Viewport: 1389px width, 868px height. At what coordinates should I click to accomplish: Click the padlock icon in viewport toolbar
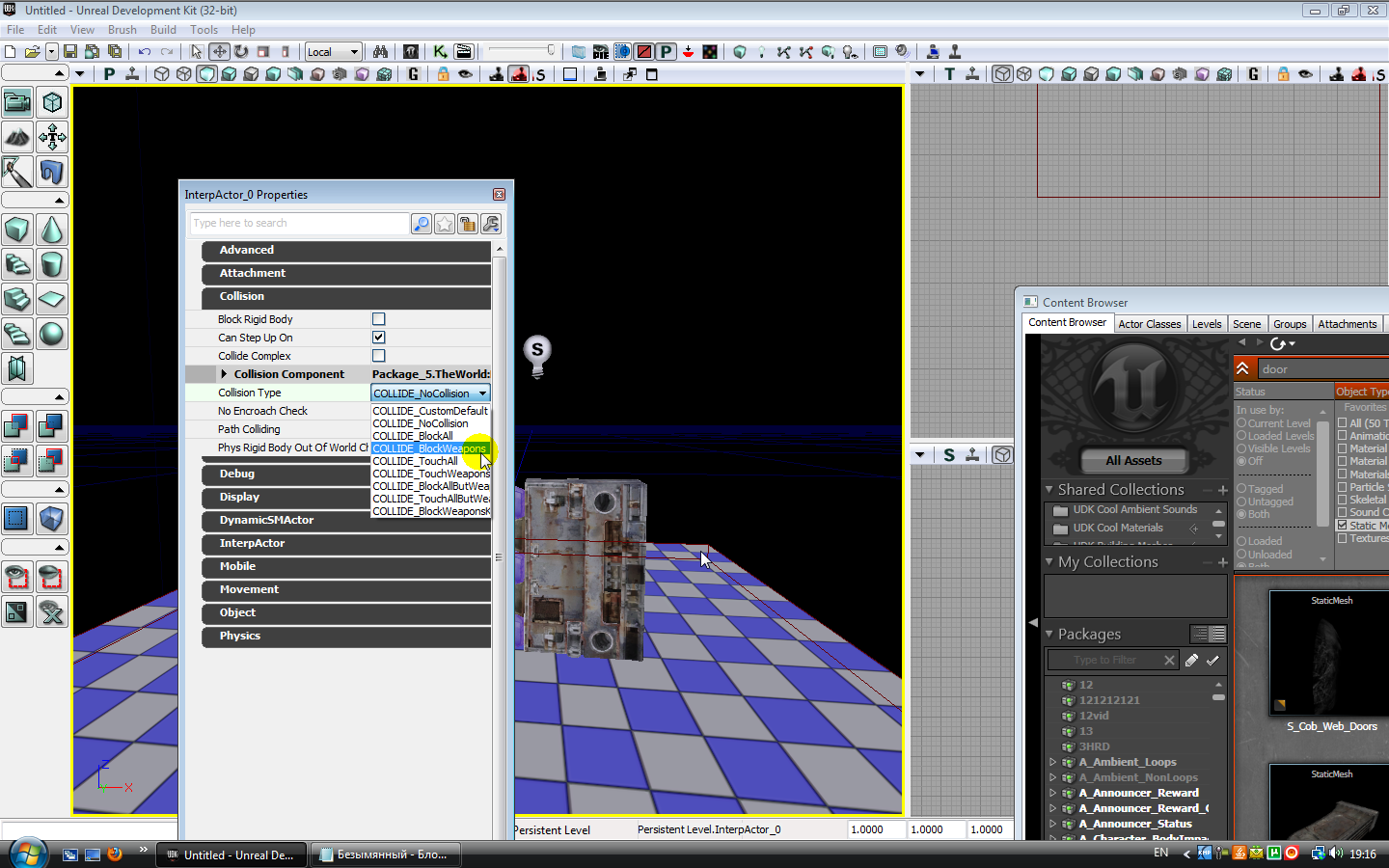(443, 74)
